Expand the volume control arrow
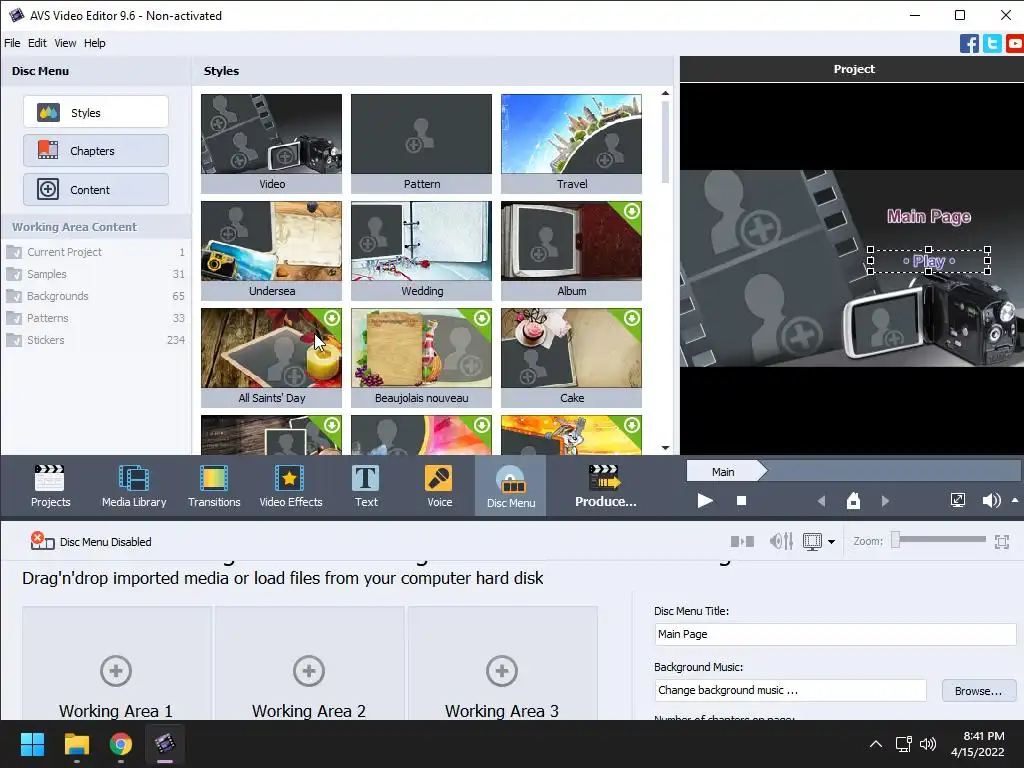Image resolution: width=1024 pixels, height=768 pixels. (1015, 500)
